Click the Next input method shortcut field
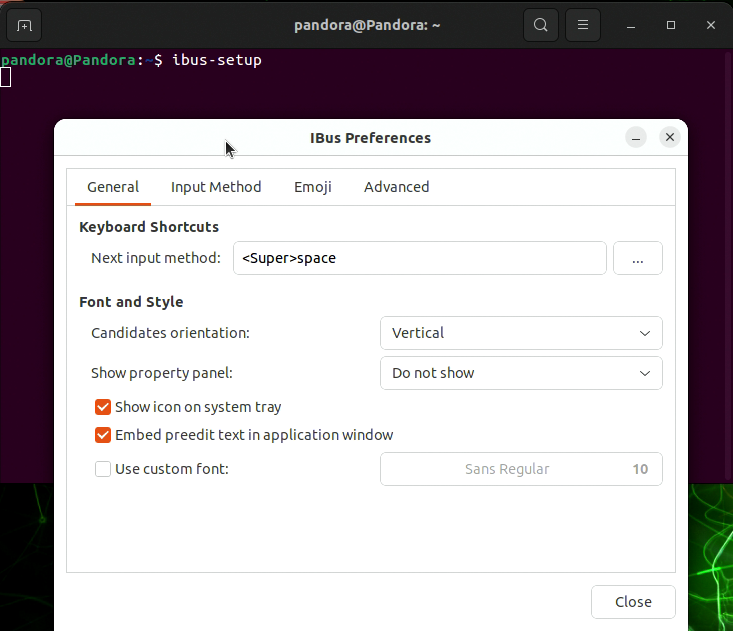 pyautogui.click(x=420, y=258)
